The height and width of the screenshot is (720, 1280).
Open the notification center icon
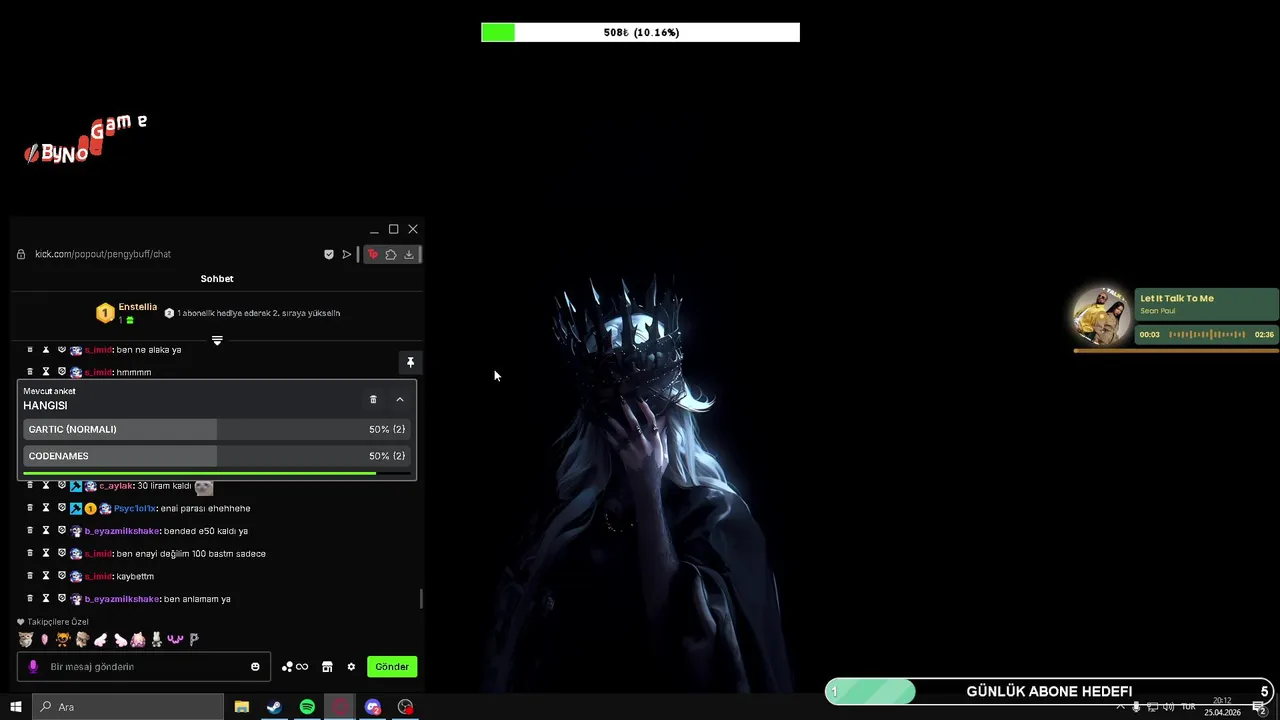point(1259,707)
